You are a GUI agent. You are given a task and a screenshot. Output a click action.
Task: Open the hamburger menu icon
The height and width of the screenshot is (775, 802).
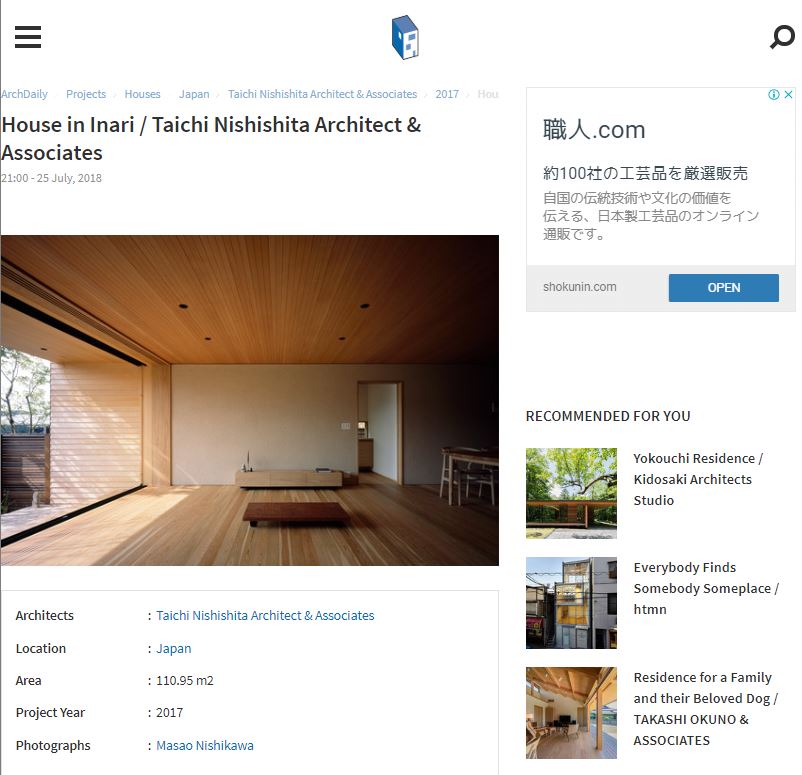coord(28,37)
